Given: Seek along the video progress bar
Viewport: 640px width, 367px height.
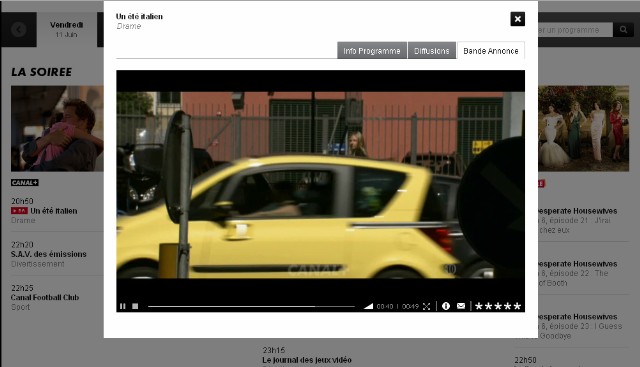Looking at the screenshot, I should 251,306.
